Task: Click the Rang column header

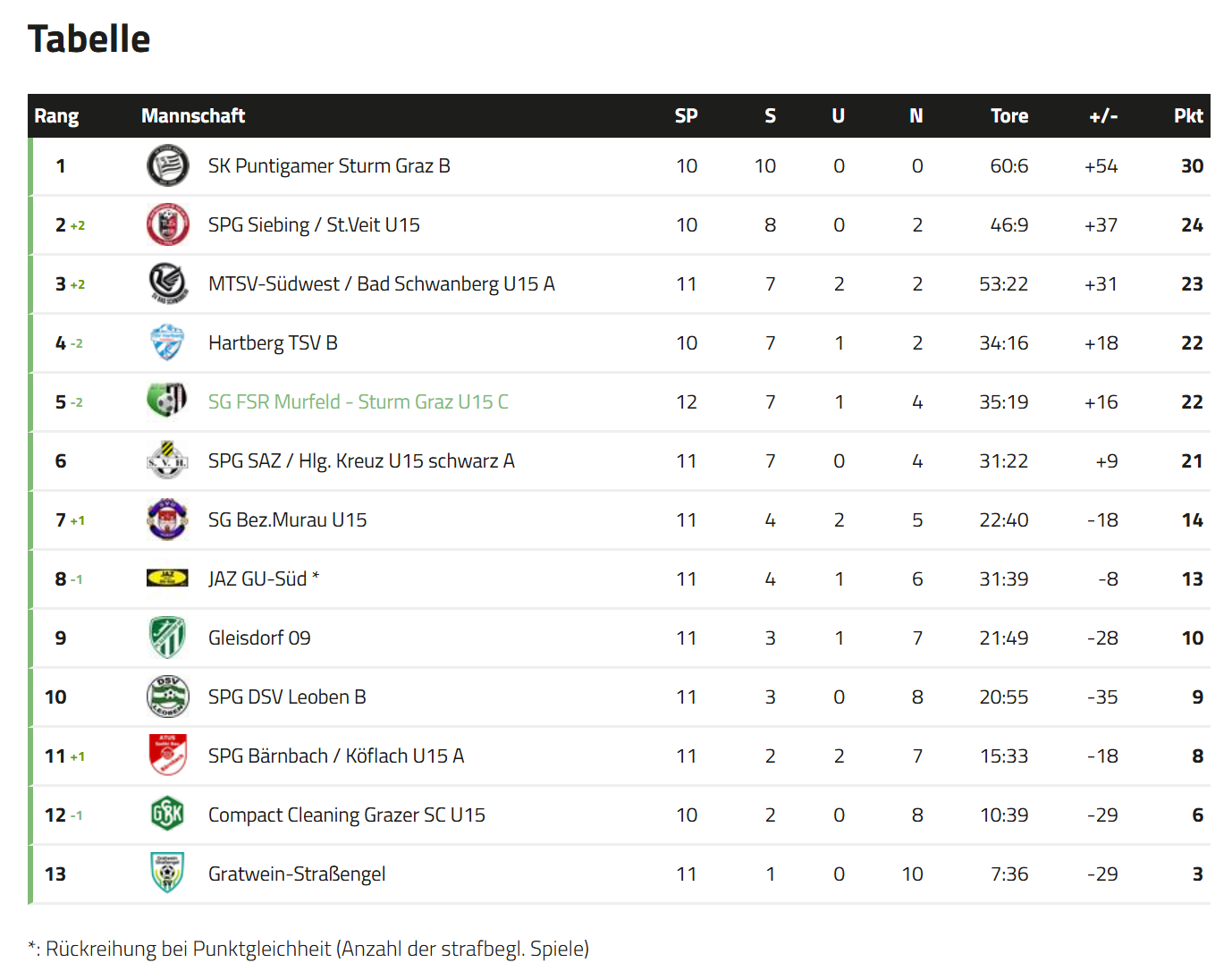Action: (x=56, y=116)
